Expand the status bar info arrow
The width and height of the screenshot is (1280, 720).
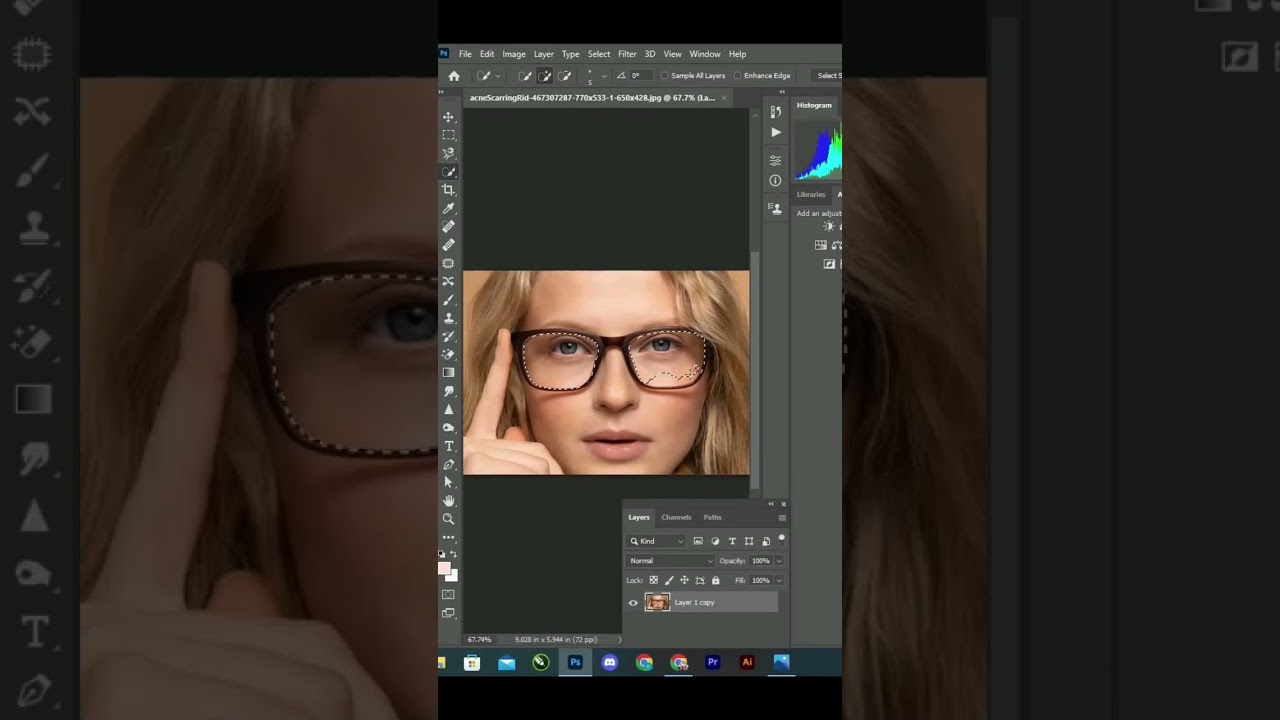(620, 640)
